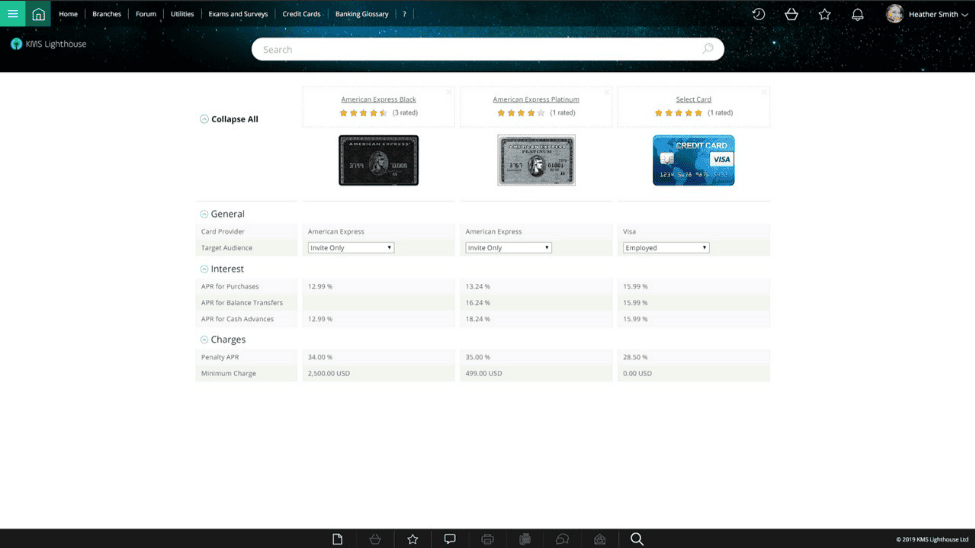Open the hamburger menu

coord(12,14)
